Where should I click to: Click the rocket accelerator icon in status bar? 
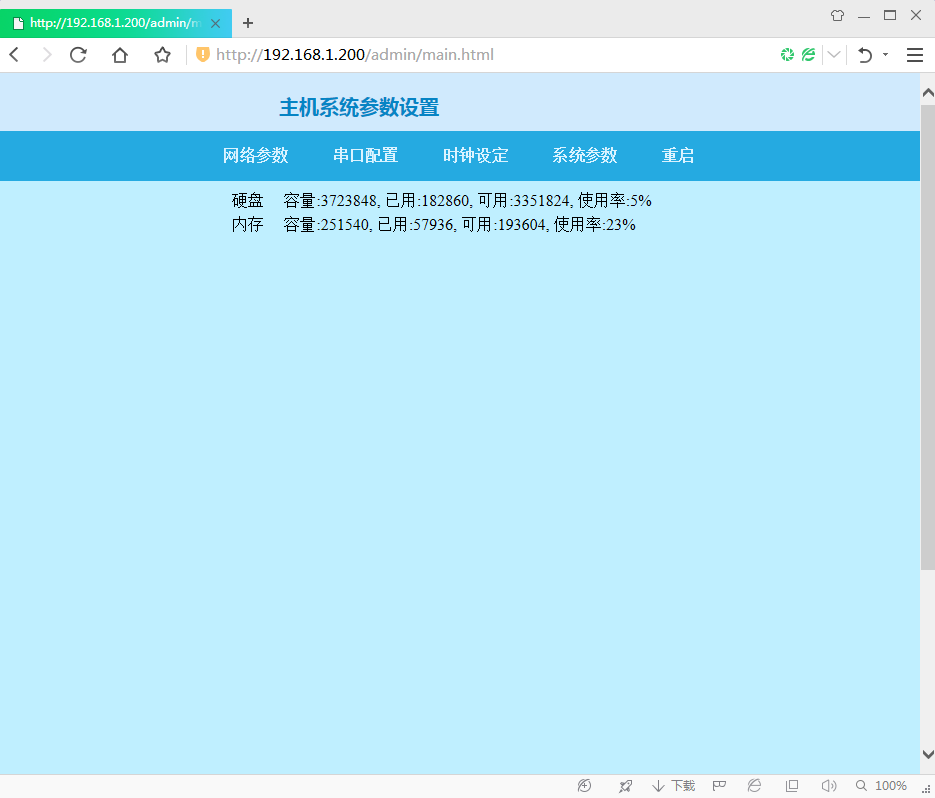click(625, 786)
